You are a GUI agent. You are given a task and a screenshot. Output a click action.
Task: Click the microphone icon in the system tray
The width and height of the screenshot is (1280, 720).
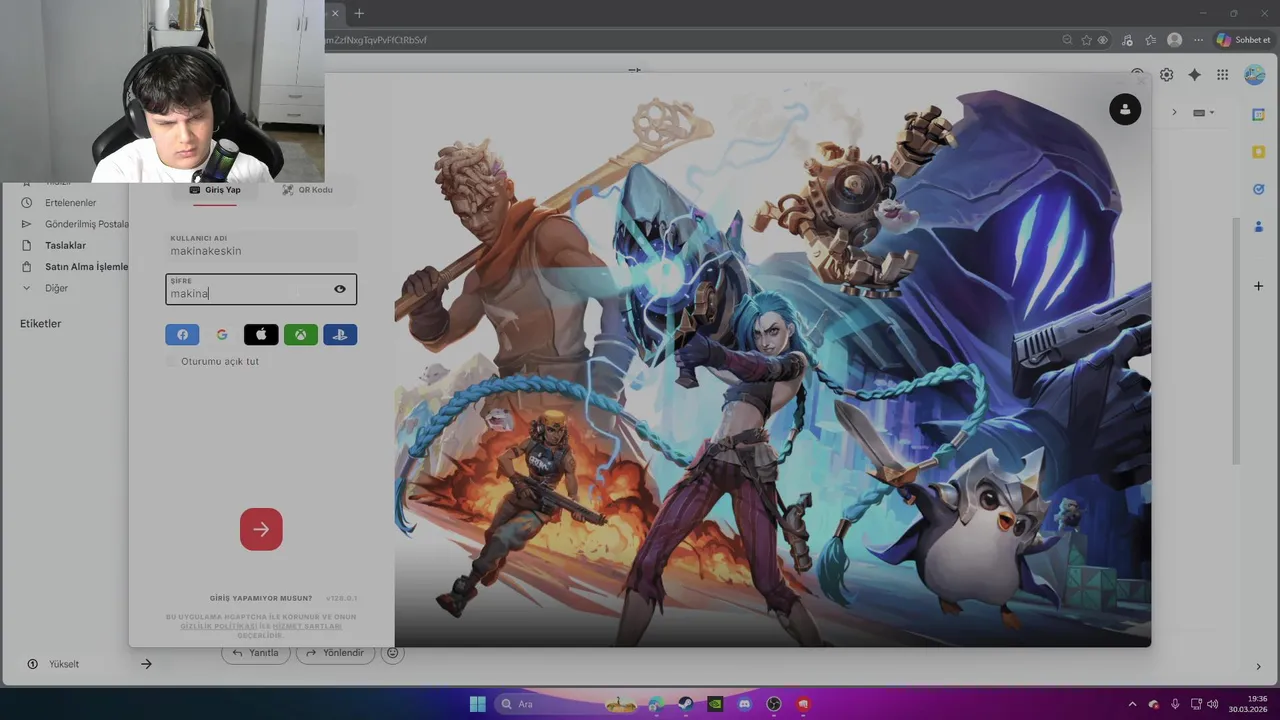click(1175, 704)
